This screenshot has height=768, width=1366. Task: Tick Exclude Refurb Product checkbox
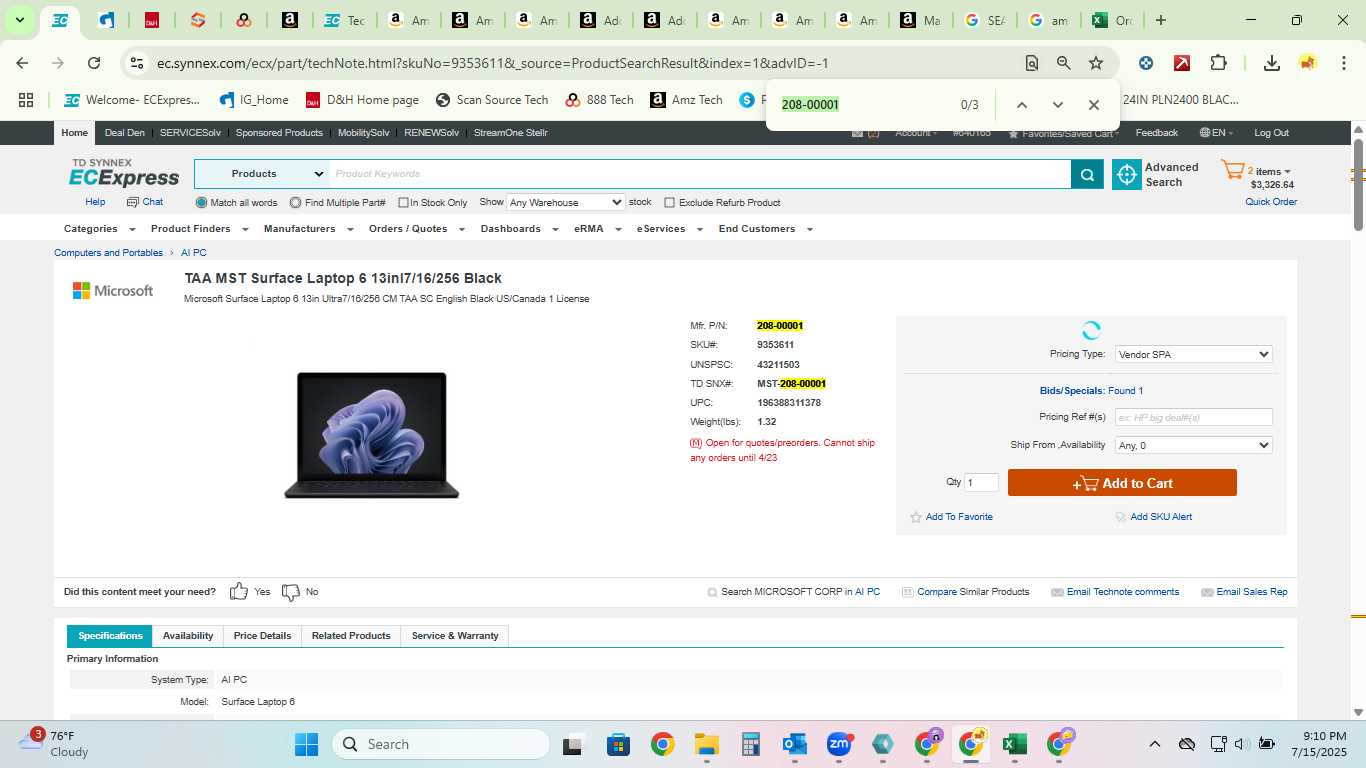point(670,203)
